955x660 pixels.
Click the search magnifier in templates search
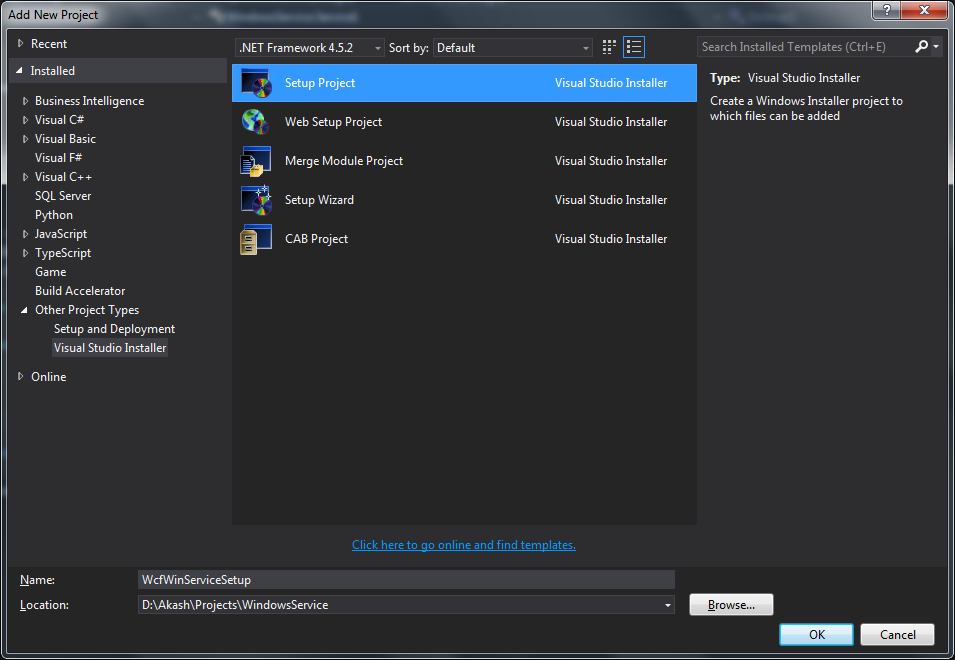pyautogui.click(x=921, y=46)
